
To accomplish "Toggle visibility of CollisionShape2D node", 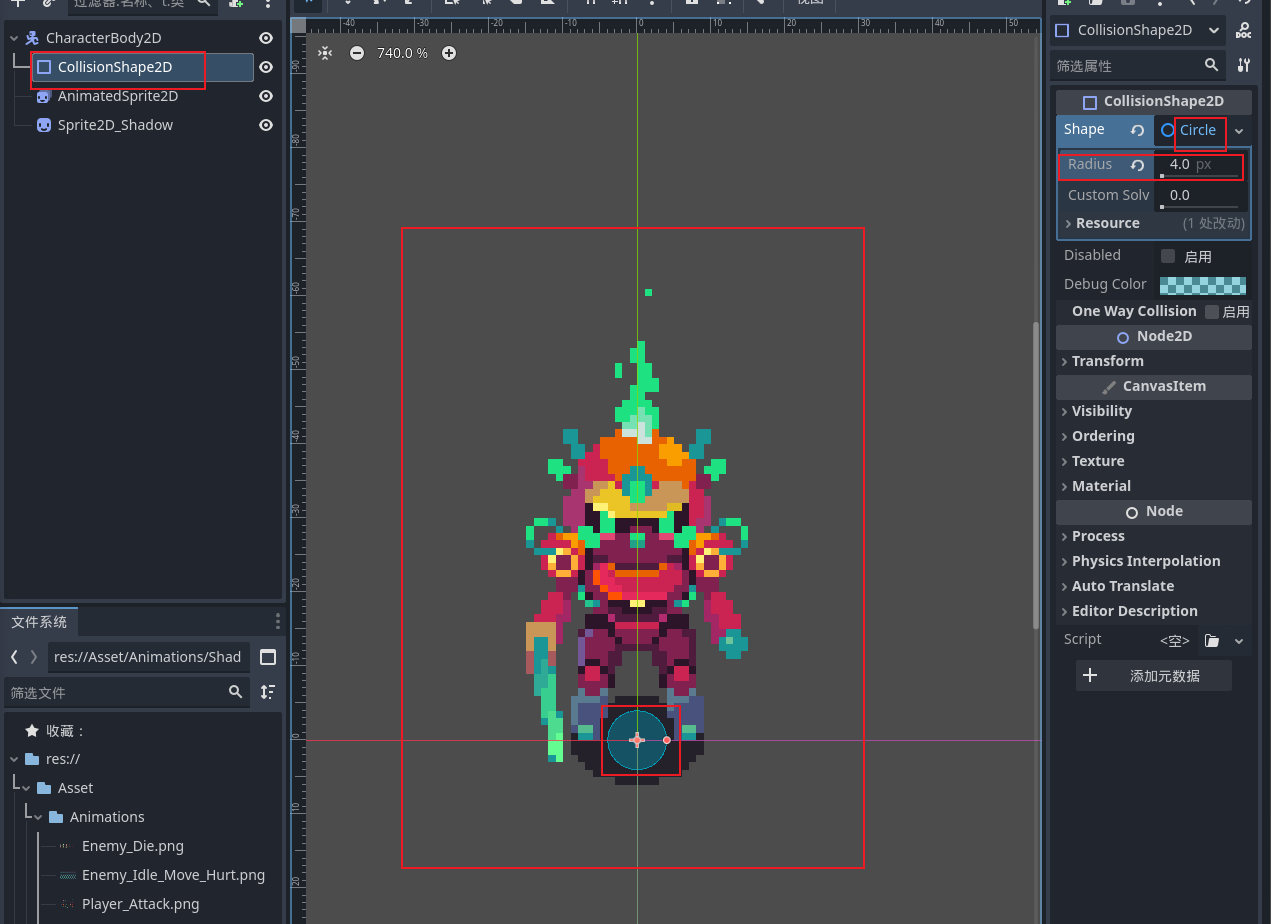I will pos(266,67).
